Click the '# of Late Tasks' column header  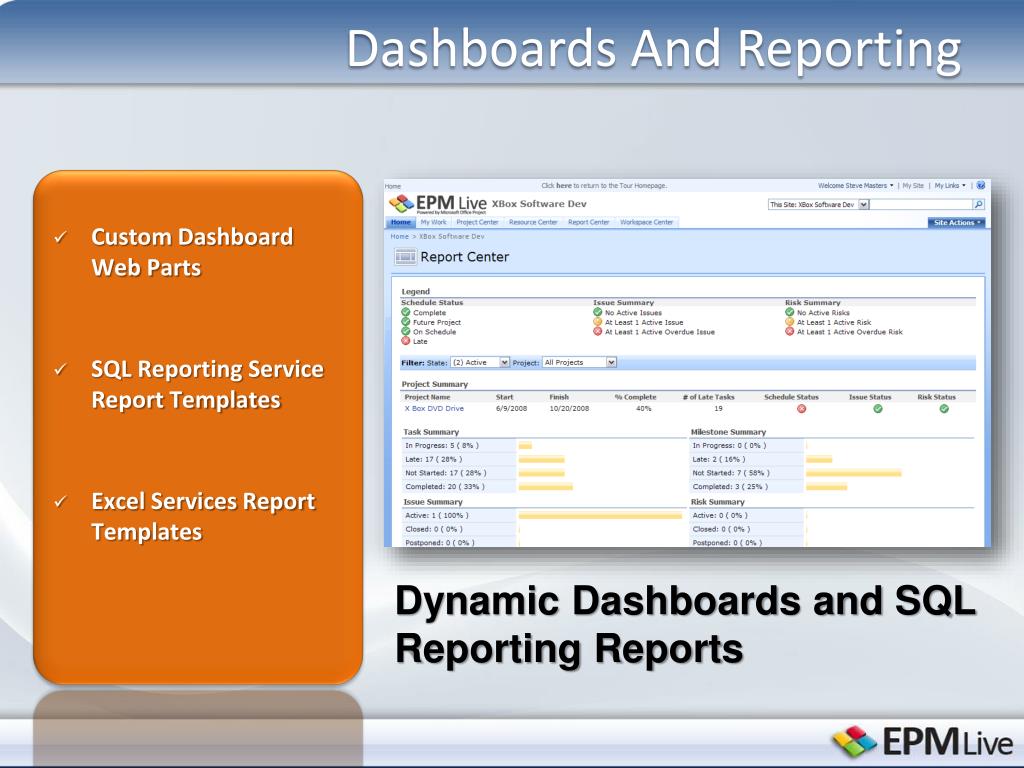(709, 397)
